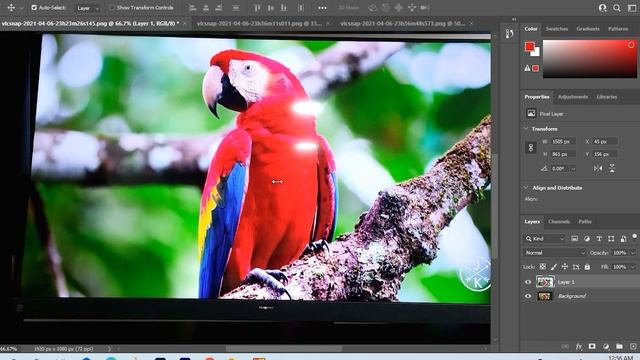Open the three-dots align options menu
This screenshot has height=360, width=640.
click(322, 8)
